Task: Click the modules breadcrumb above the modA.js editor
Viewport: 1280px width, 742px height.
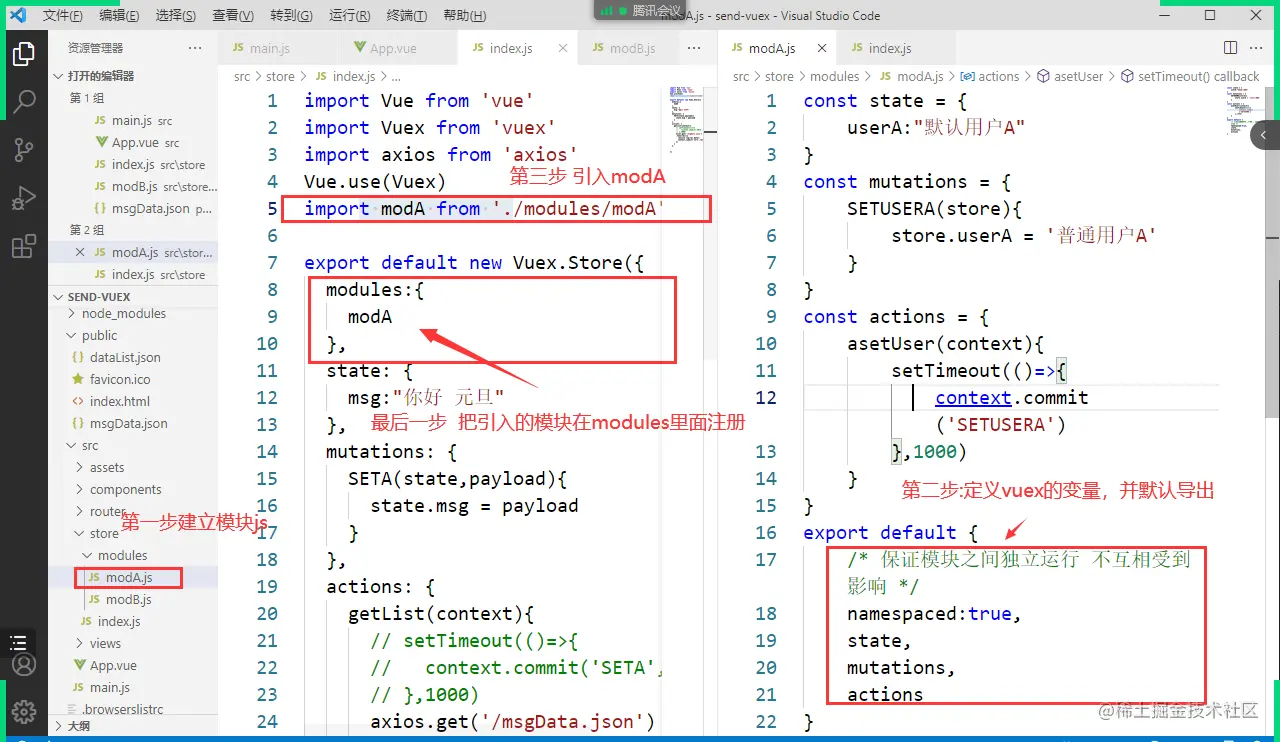Action: click(x=834, y=76)
